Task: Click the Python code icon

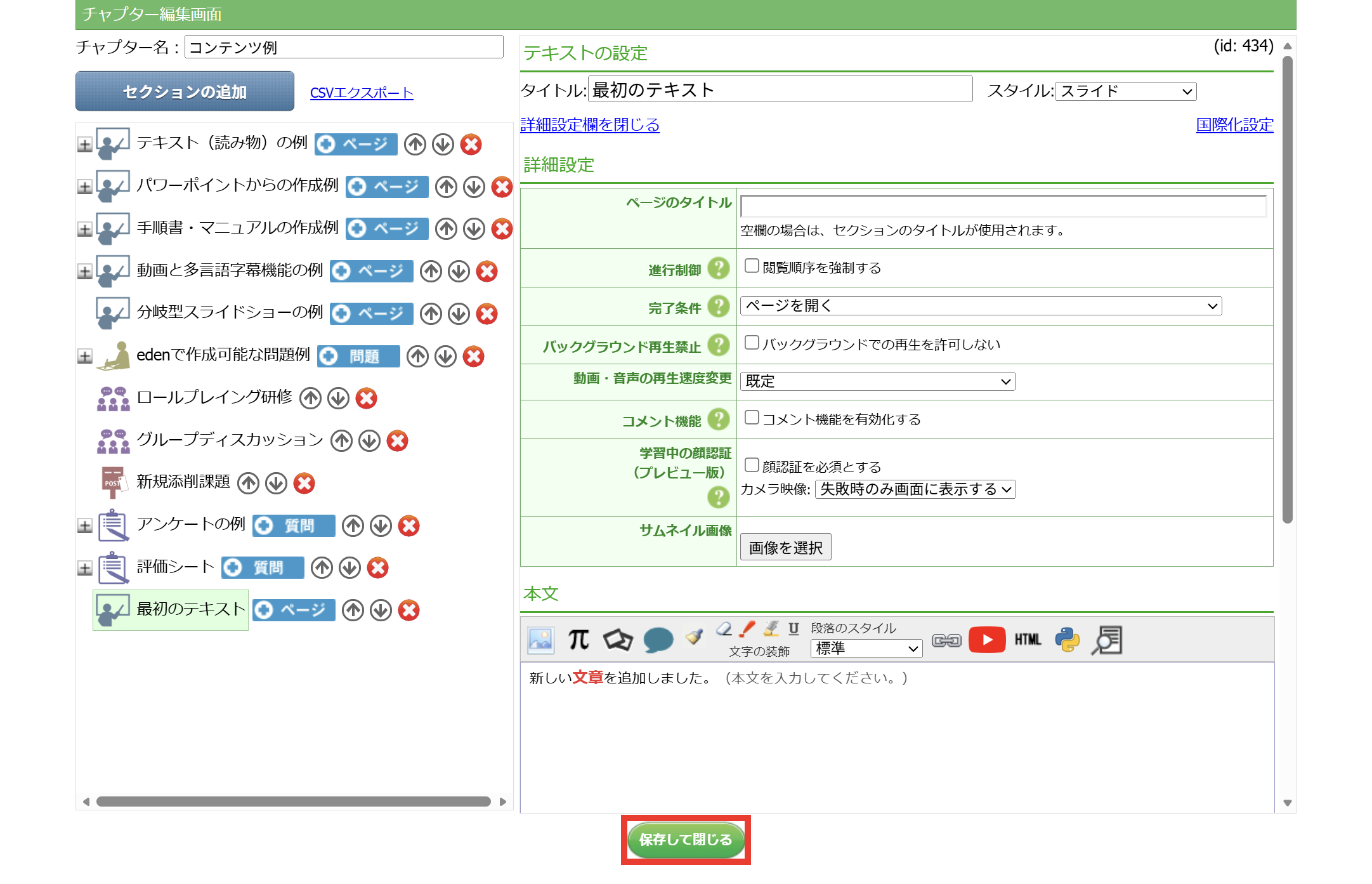Action: (1068, 640)
